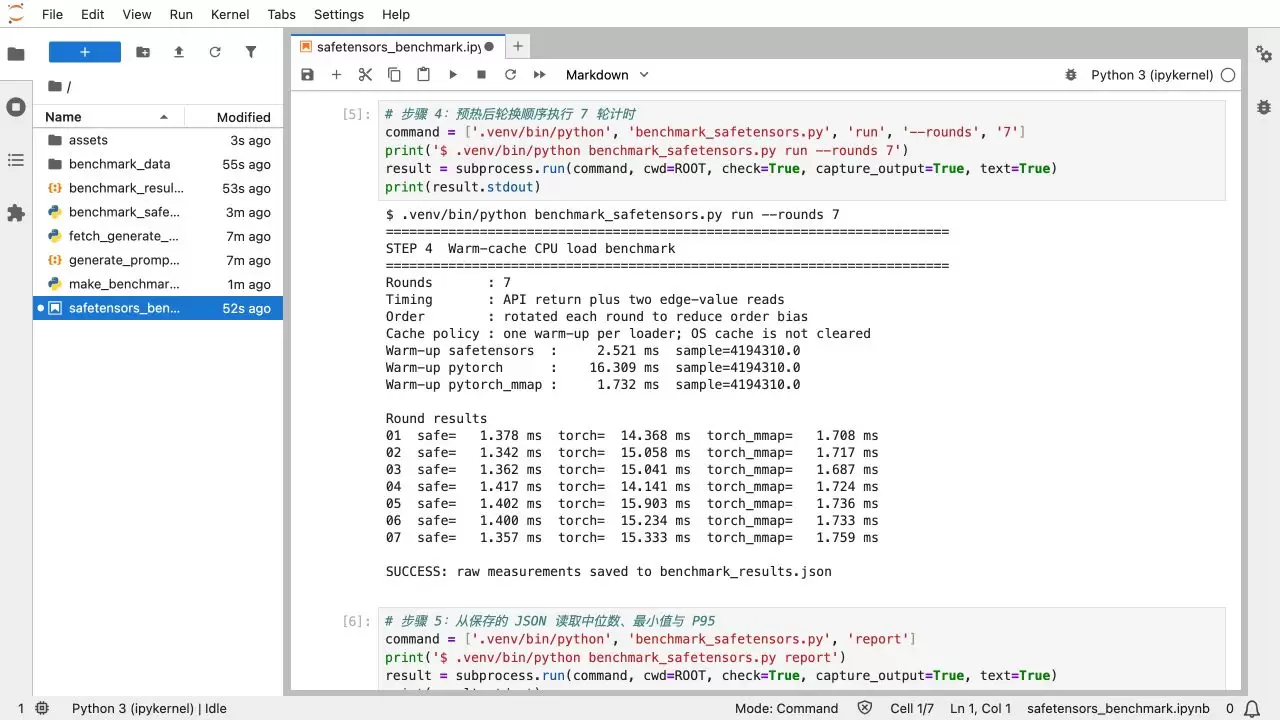Run the selected cell with play icon

click(x=452, y=75)
